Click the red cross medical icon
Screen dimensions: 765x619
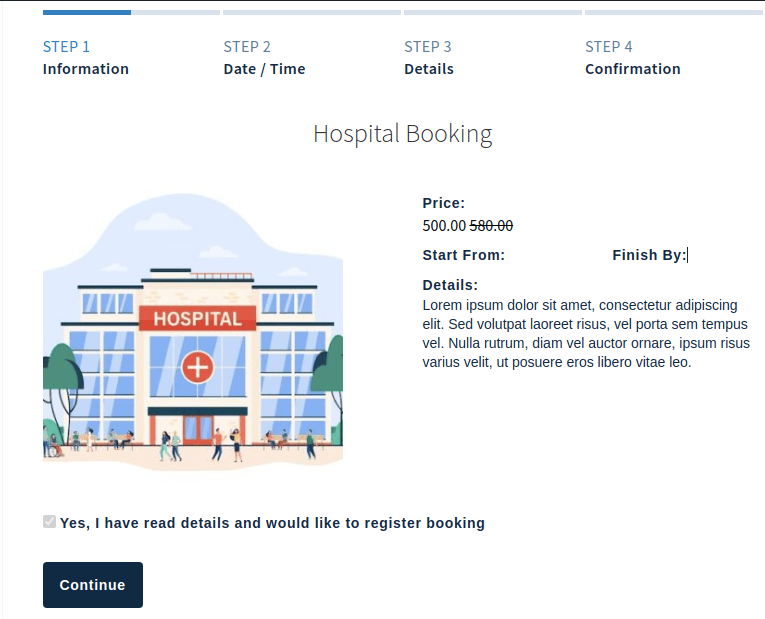[197, 367]
